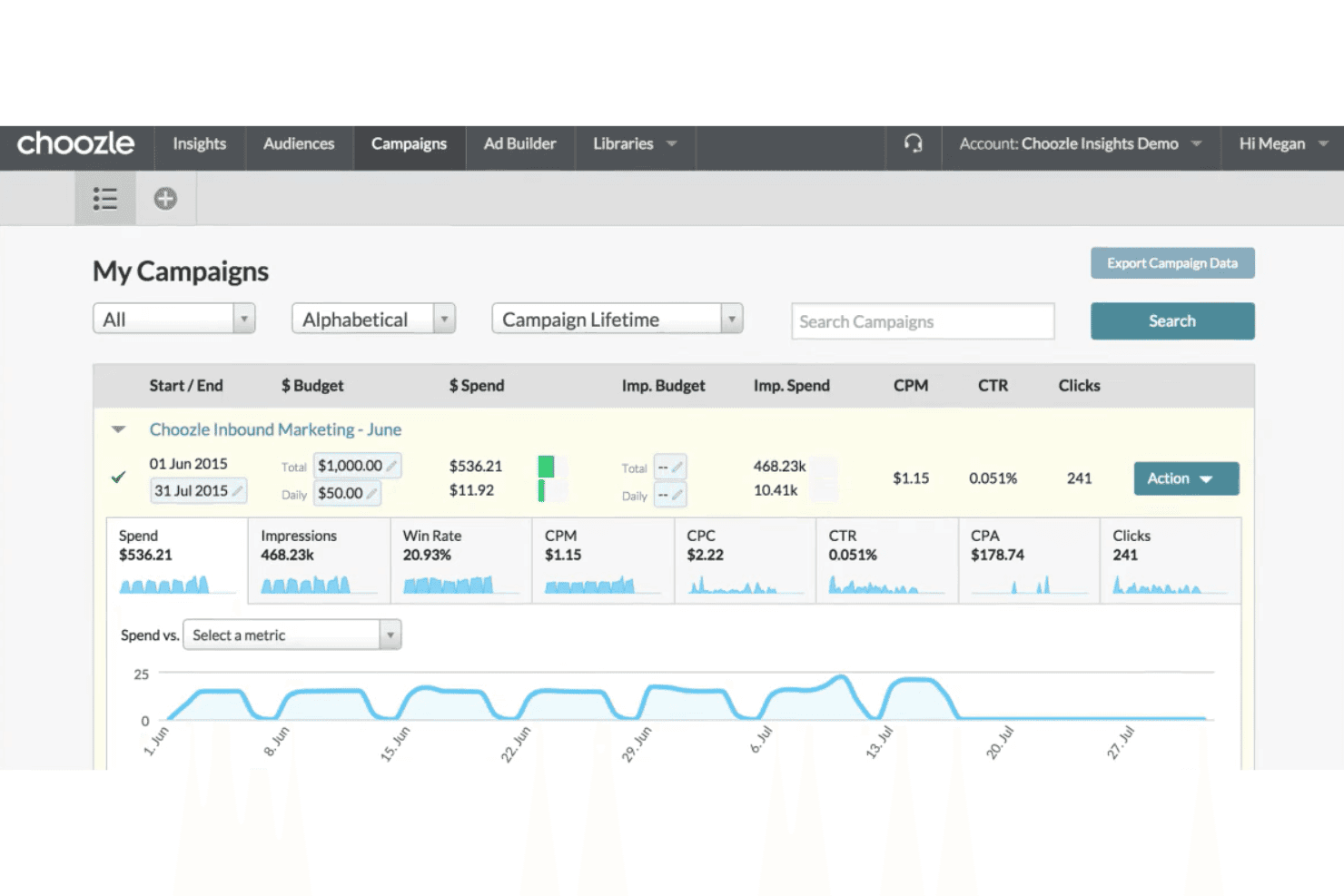Open the campaign list view icon
The image size is (1344, 896).
coord(105,199)
